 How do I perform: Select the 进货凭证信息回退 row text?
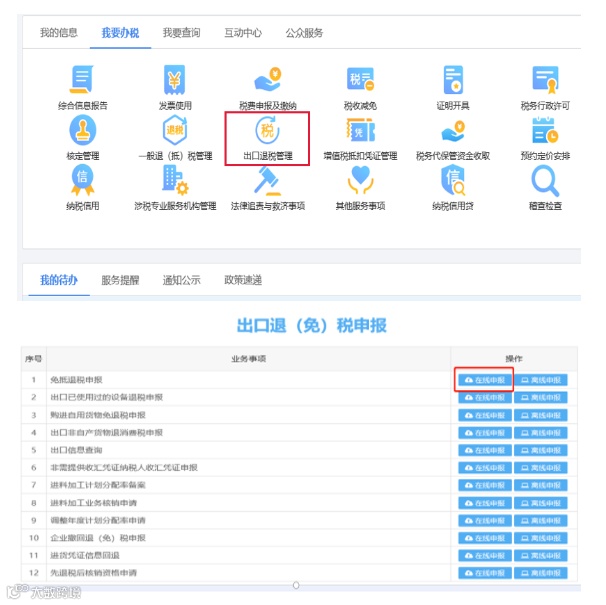85,556
